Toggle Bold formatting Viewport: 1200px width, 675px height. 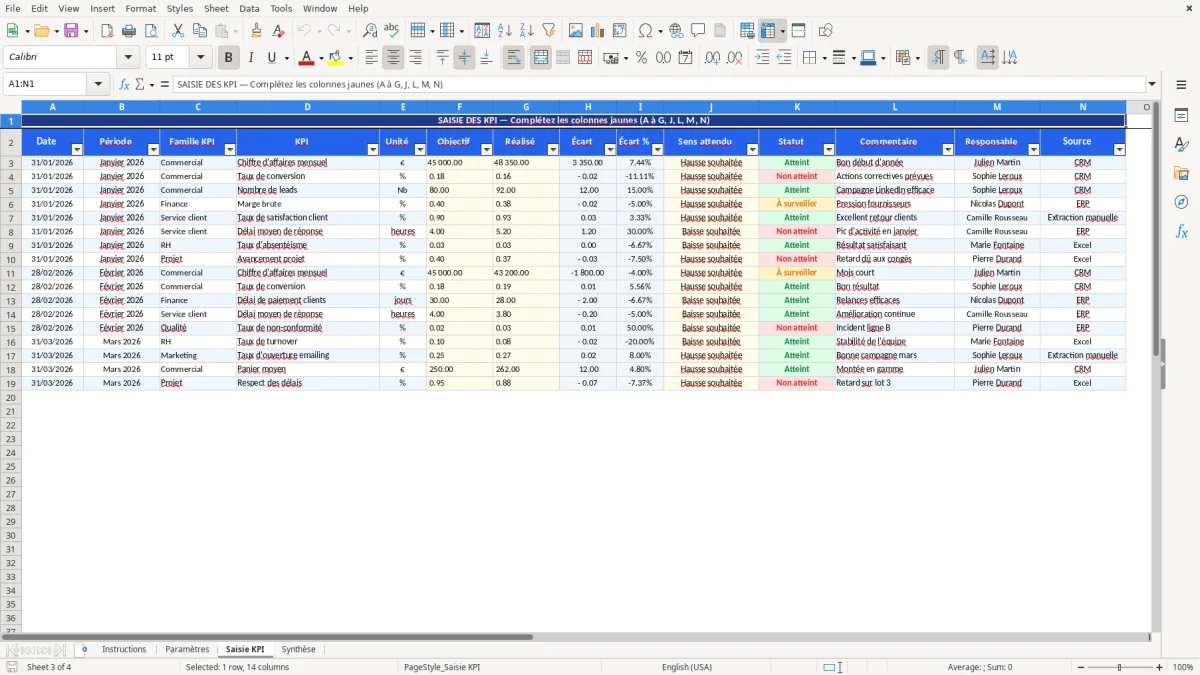[229, 58]
